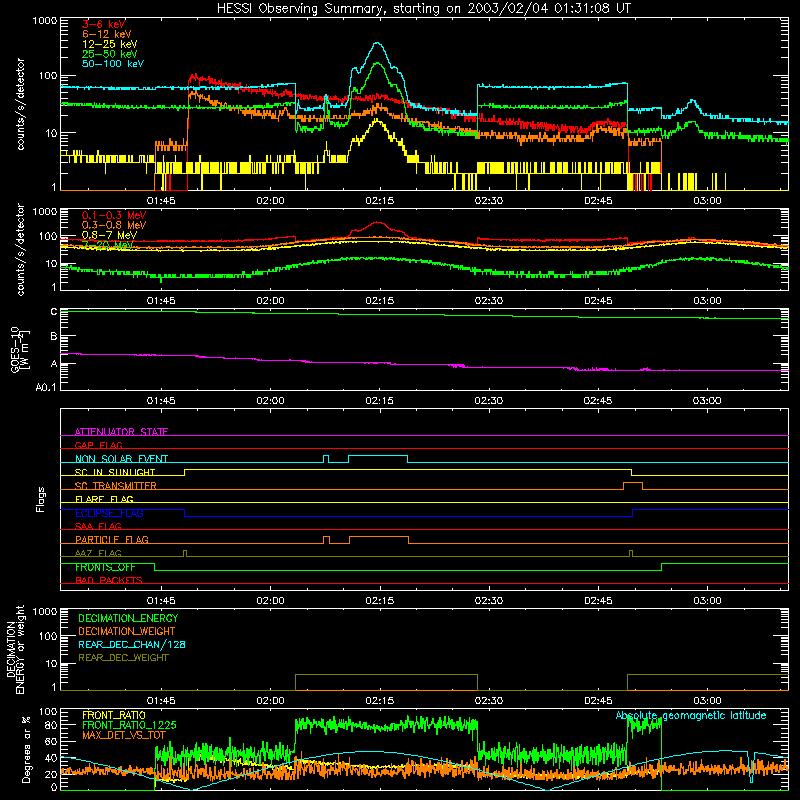800x800 pixels.
Task: Click the 0.3-0.8 MeV legend label
Action: (114, 225)
